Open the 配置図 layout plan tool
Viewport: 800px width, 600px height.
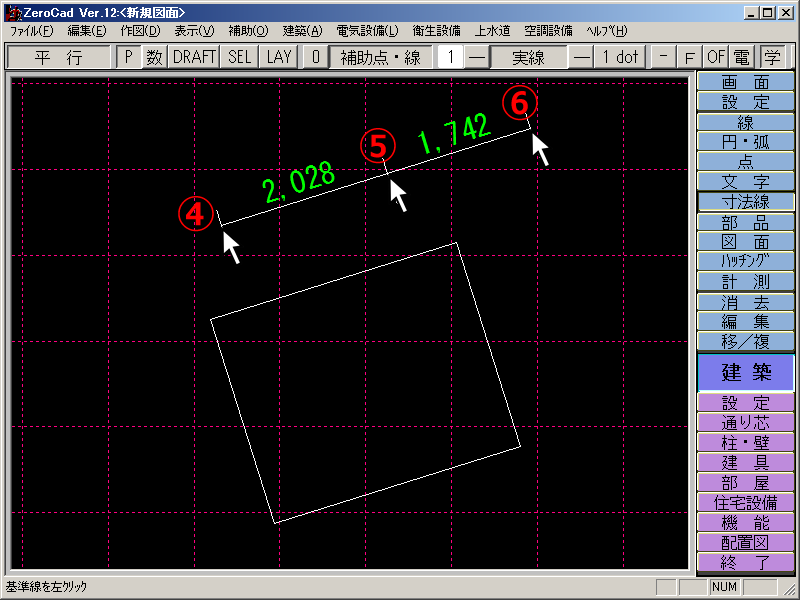(745, 542)
